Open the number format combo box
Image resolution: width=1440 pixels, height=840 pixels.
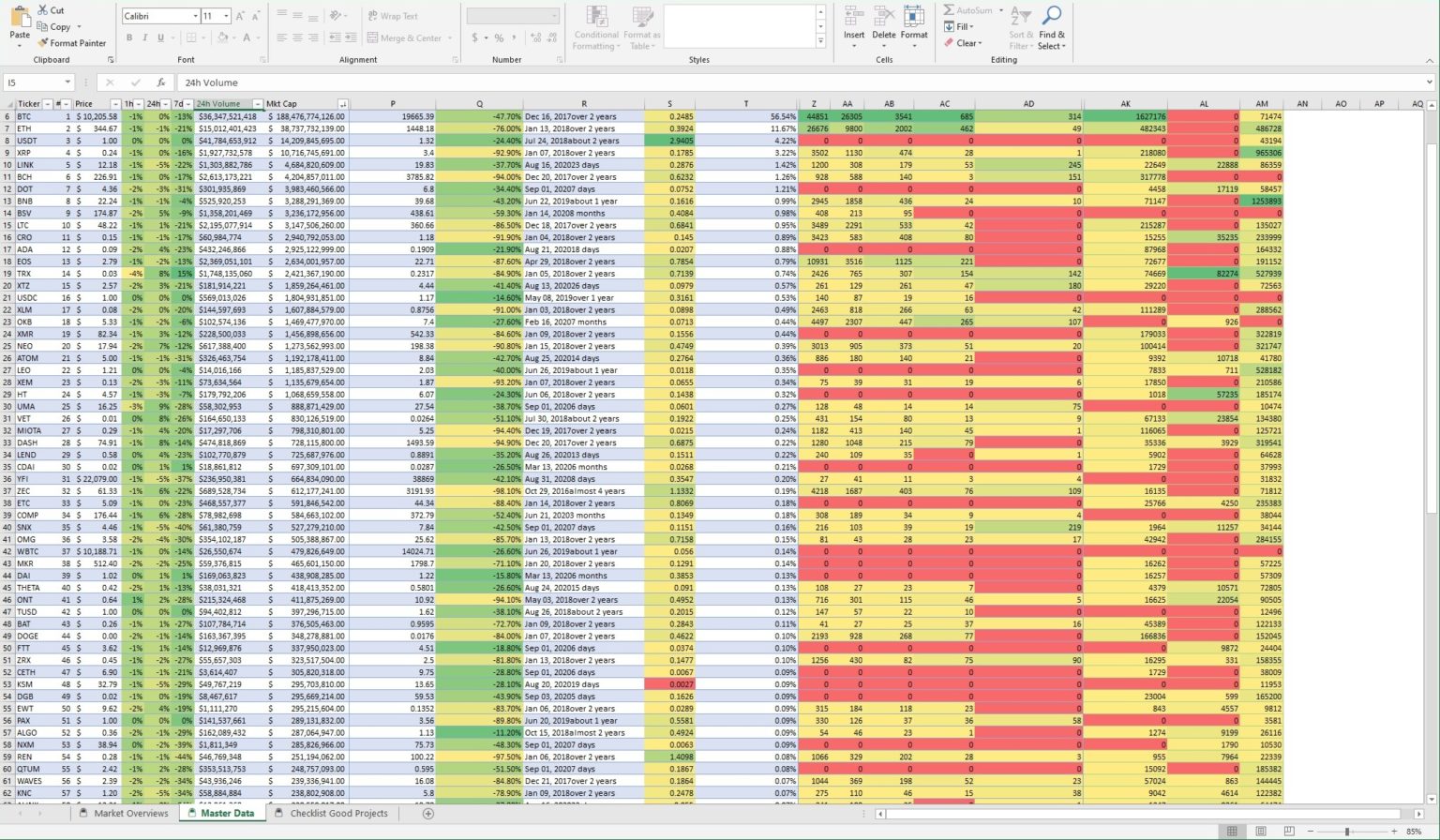(513, 16)
